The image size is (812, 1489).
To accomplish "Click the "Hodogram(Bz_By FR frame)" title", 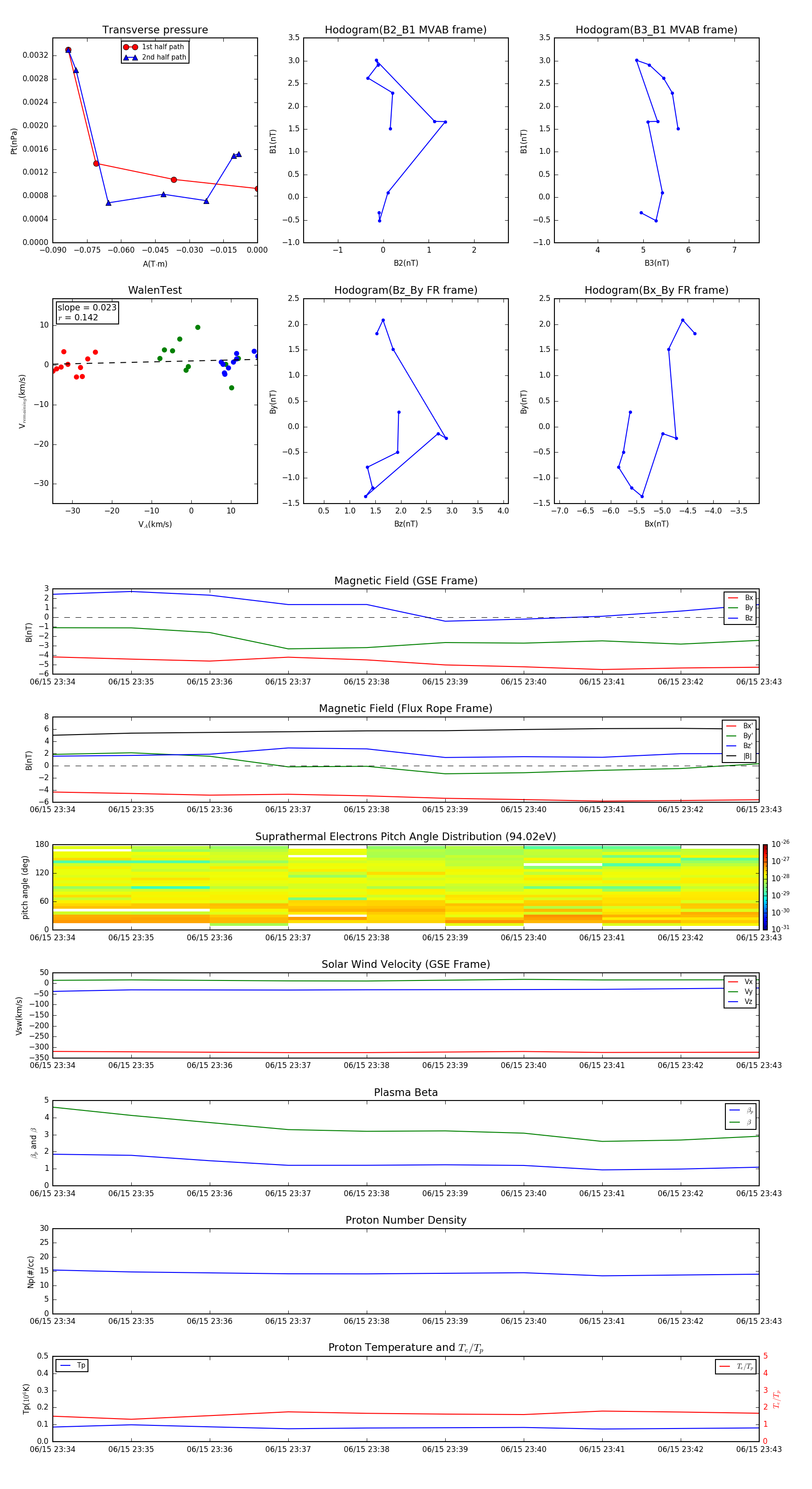I will coord(406,290).
